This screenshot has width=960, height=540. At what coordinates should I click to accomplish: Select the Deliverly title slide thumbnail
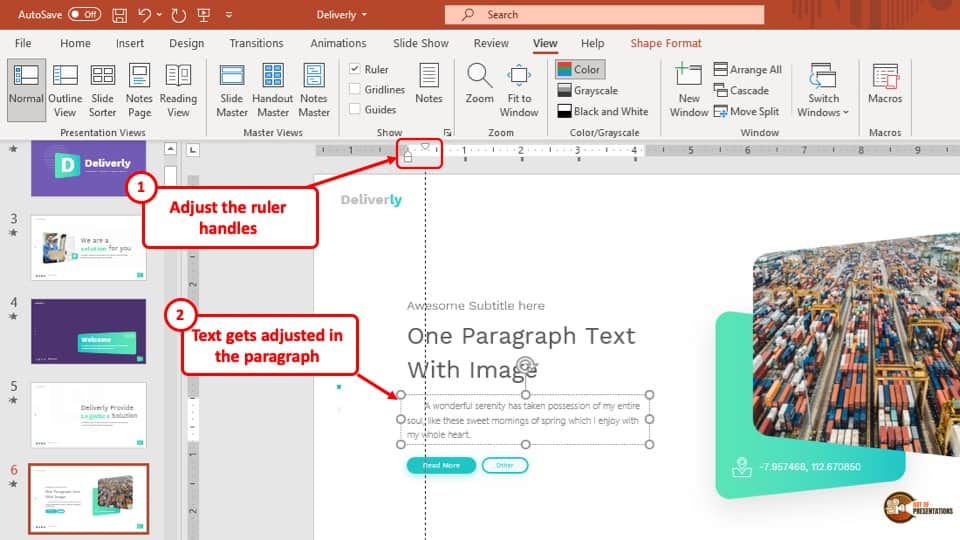point(89,168)
